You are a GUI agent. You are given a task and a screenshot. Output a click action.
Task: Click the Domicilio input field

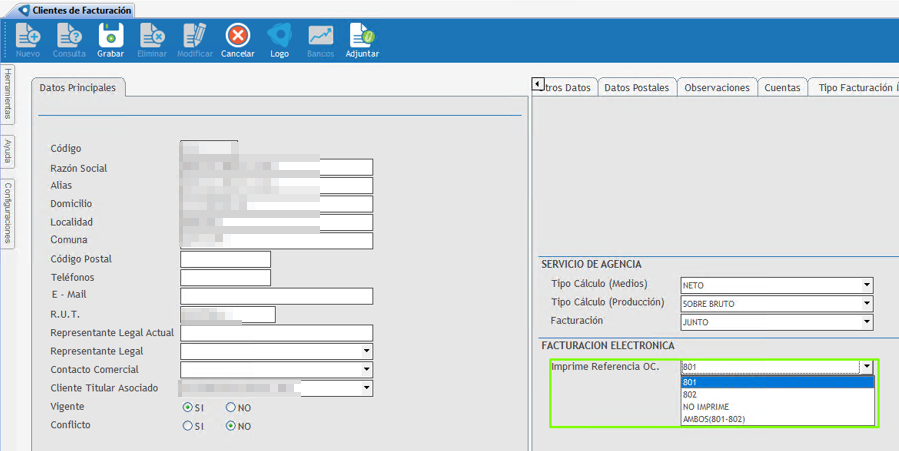pos(276,204)
